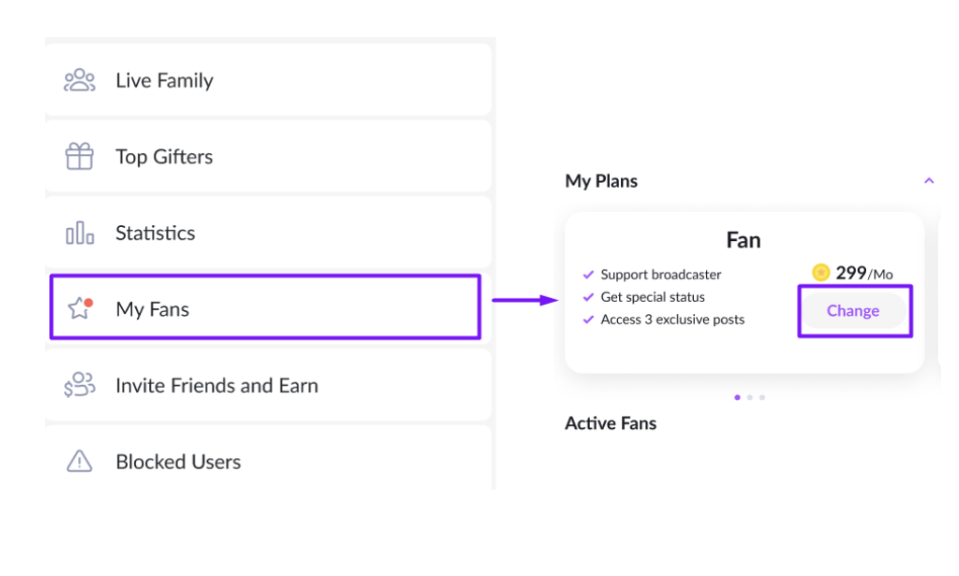This screenshot has width=959, height=576.
Task: Jump to the third plan carousel dot
Action: 762,397
